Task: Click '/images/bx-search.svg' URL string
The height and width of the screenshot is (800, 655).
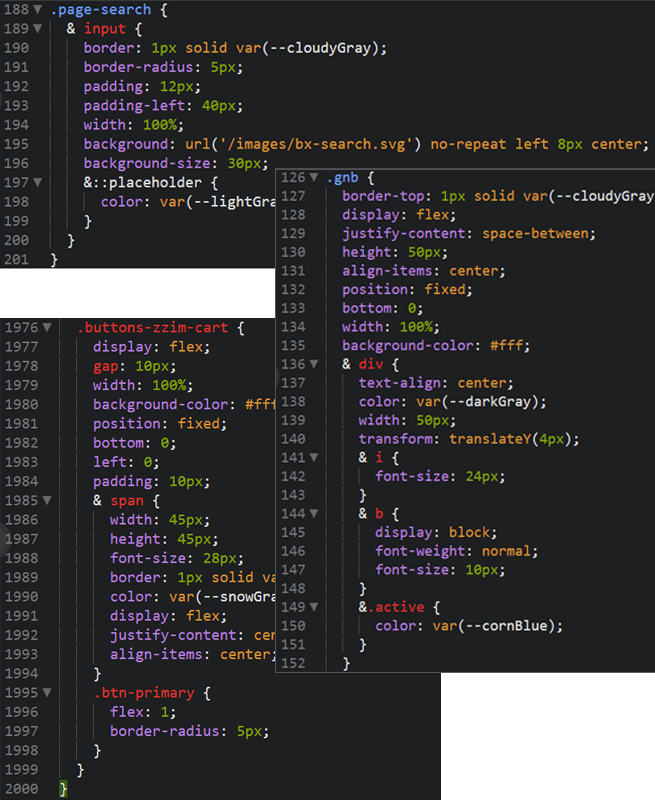Action: click(x=316, y=144)
